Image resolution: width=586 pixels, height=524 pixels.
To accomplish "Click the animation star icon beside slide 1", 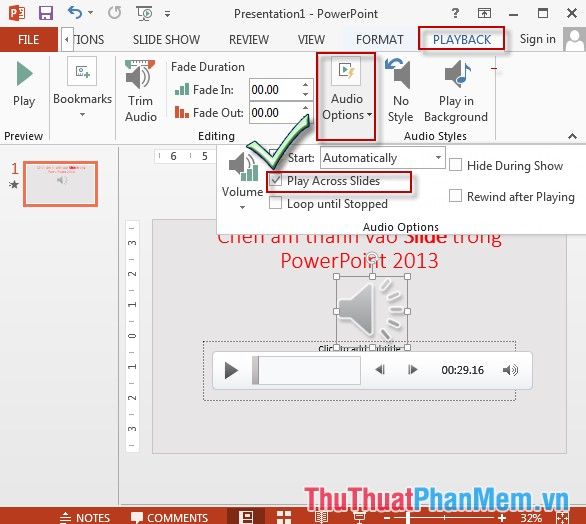I will pos(14,184).
